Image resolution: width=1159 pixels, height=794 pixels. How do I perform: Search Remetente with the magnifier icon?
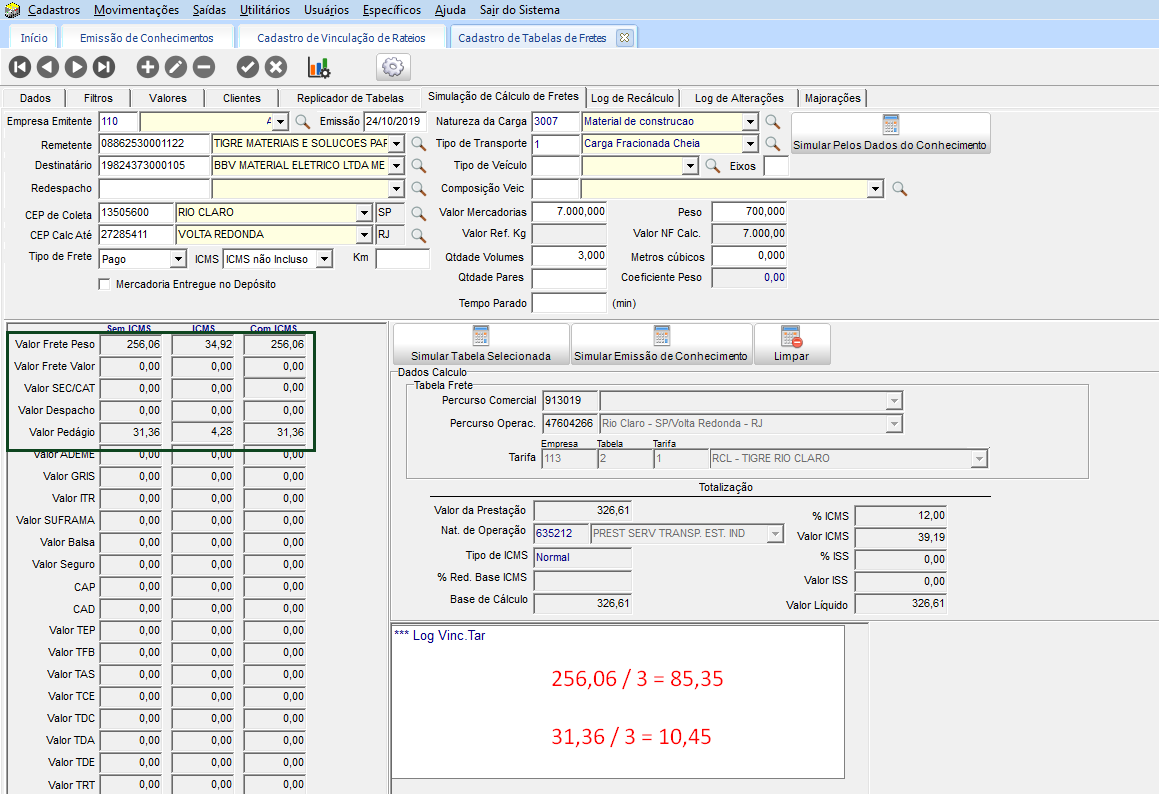(x=418, y=144)
